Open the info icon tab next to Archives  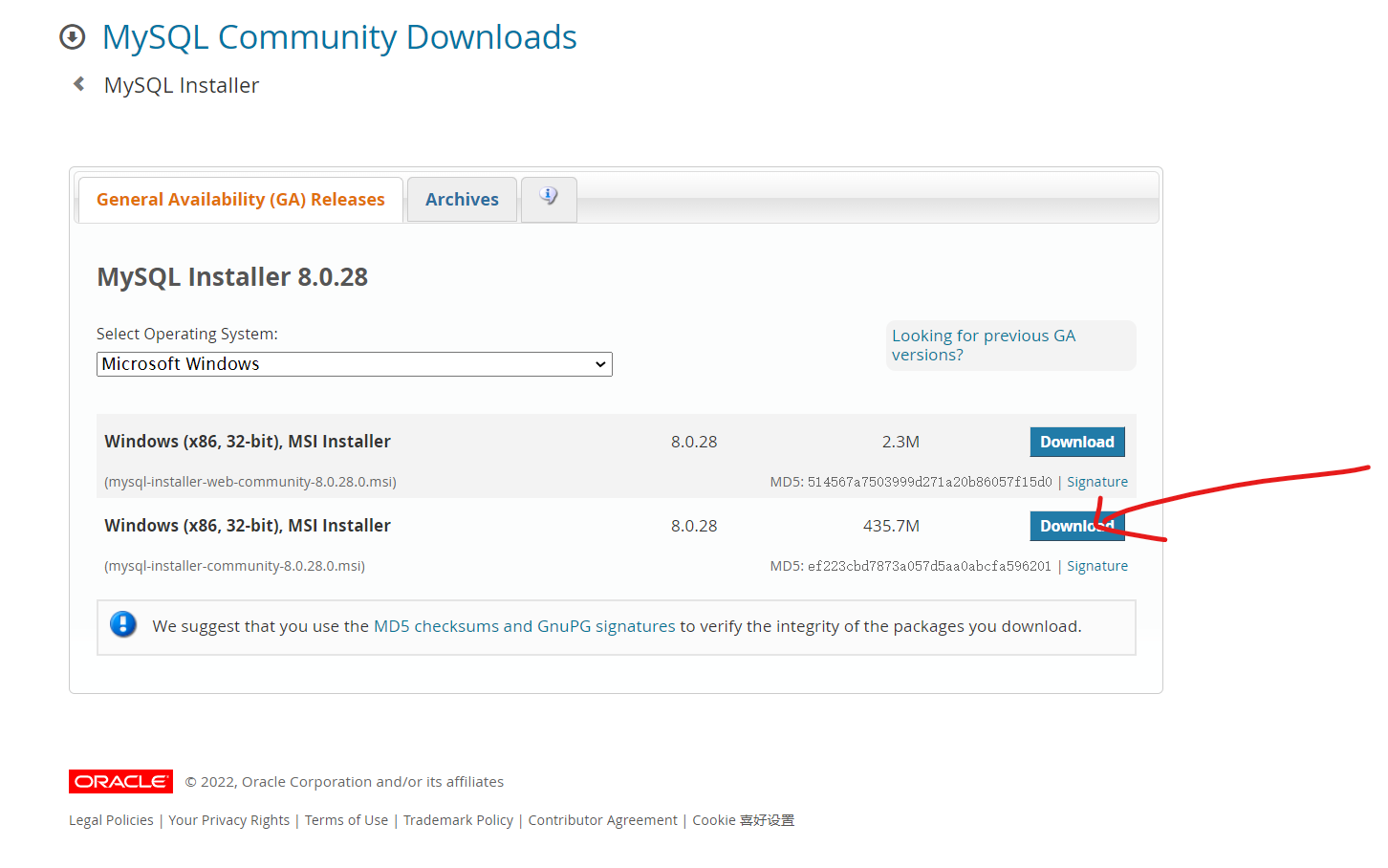[549, 195]
